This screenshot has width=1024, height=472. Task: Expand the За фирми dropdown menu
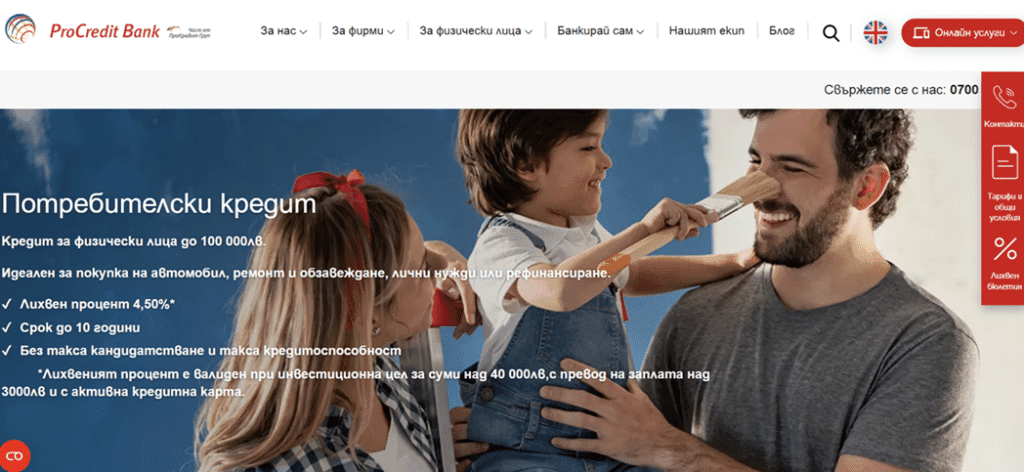coord(363,31)
